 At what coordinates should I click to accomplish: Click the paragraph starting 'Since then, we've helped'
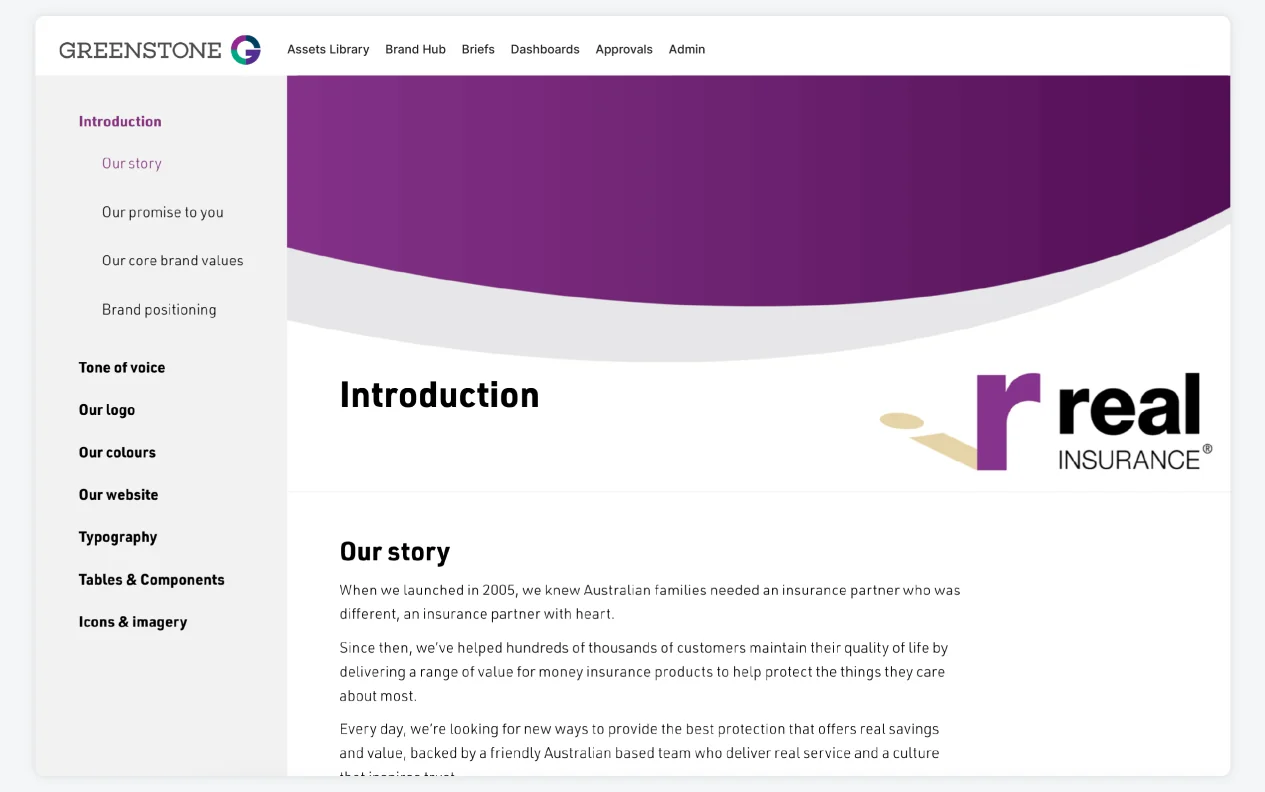tap(644, 672)
